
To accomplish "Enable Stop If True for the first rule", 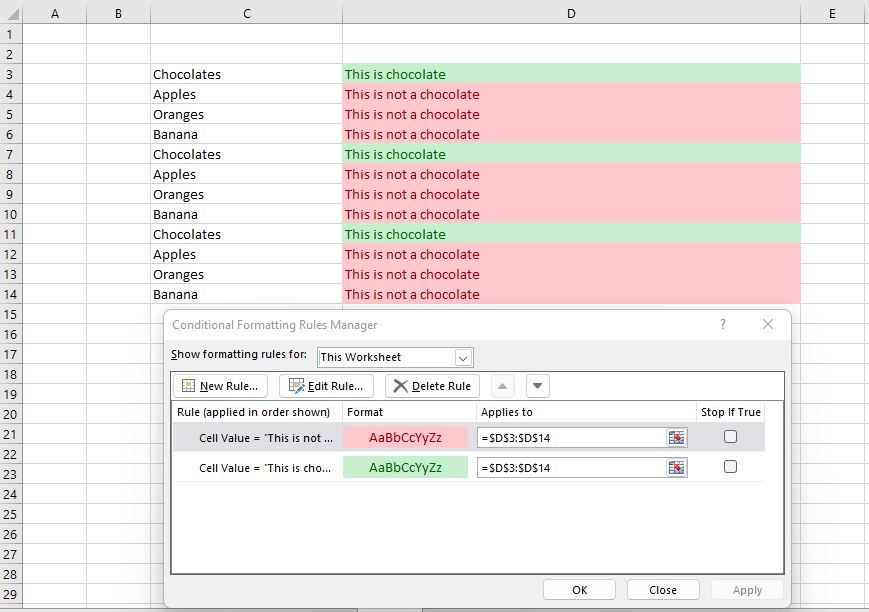I will click(x=730, y=436).
